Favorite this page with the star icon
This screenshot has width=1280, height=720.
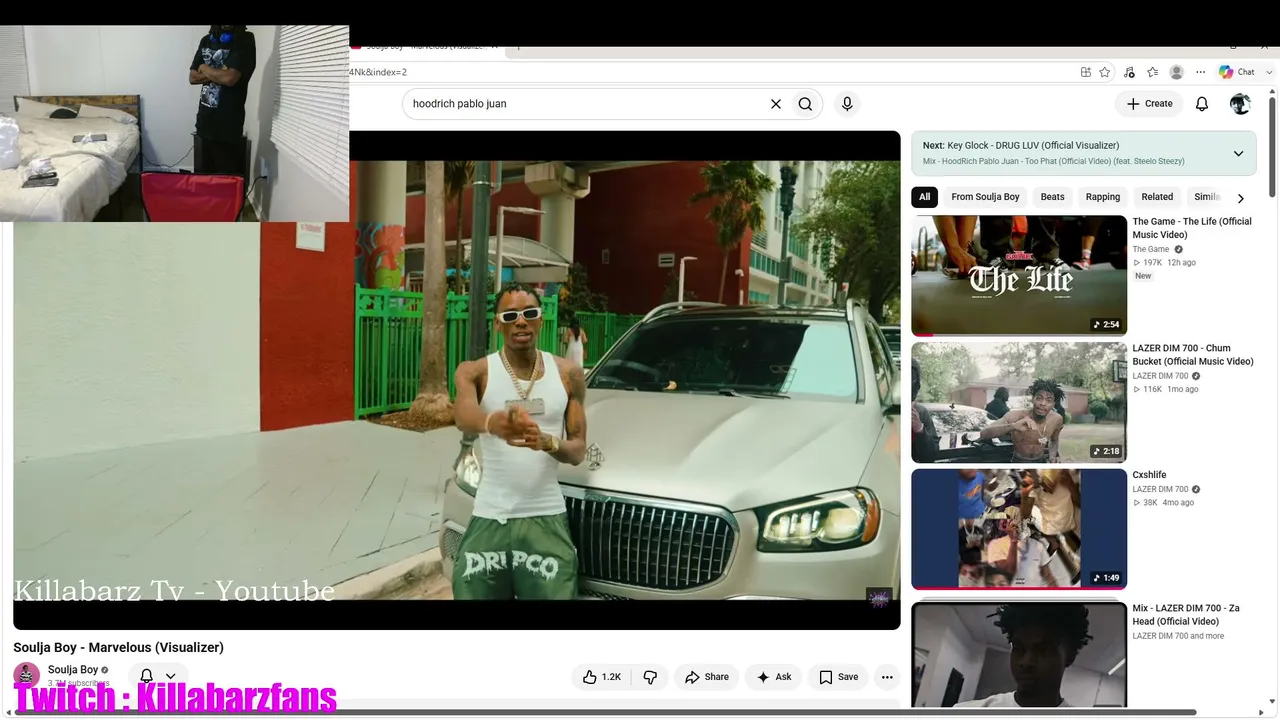point(1105,72)
